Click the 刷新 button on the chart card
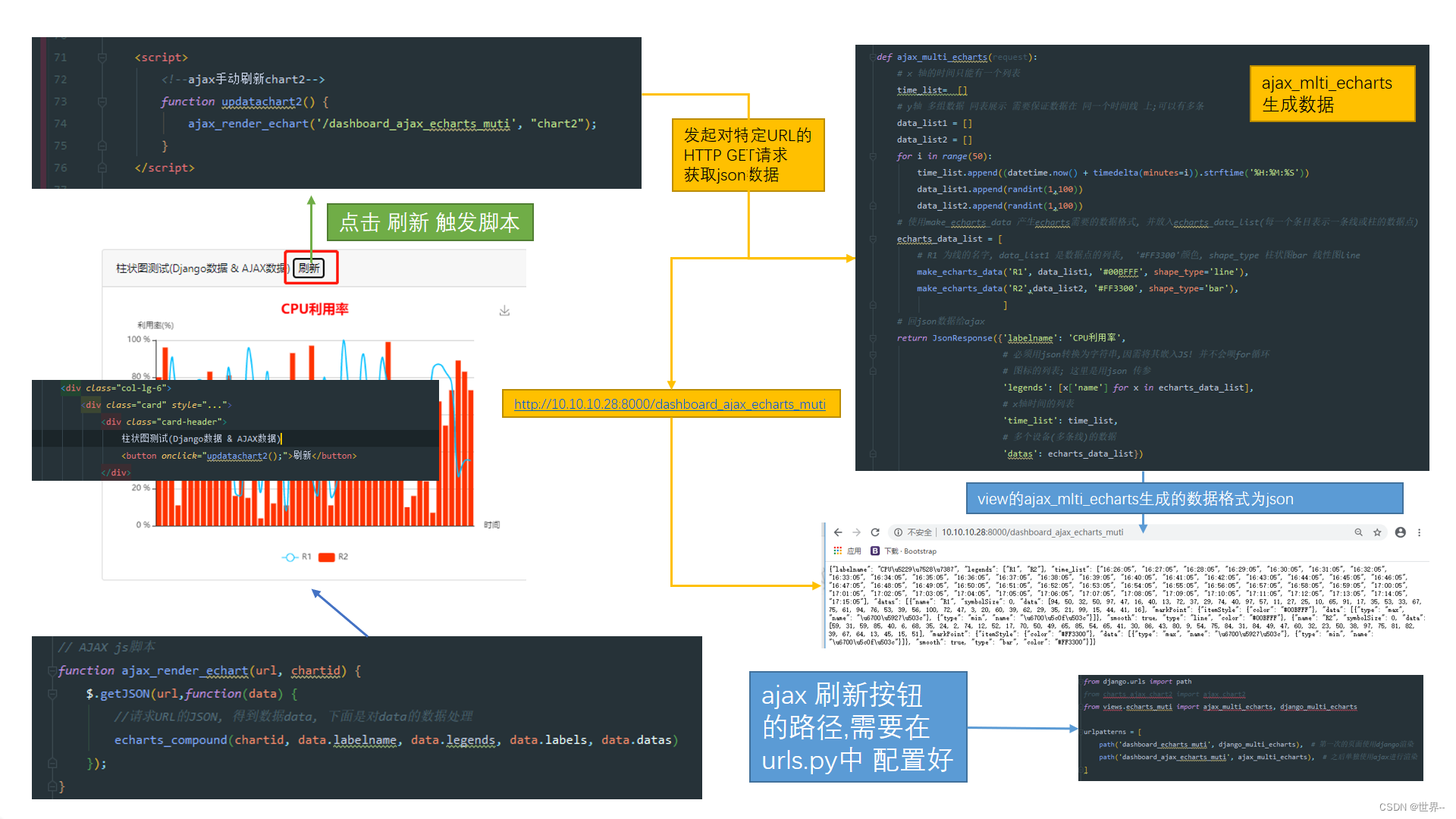The width and height of the screenshot is (1456, 819). coord(309,268)
